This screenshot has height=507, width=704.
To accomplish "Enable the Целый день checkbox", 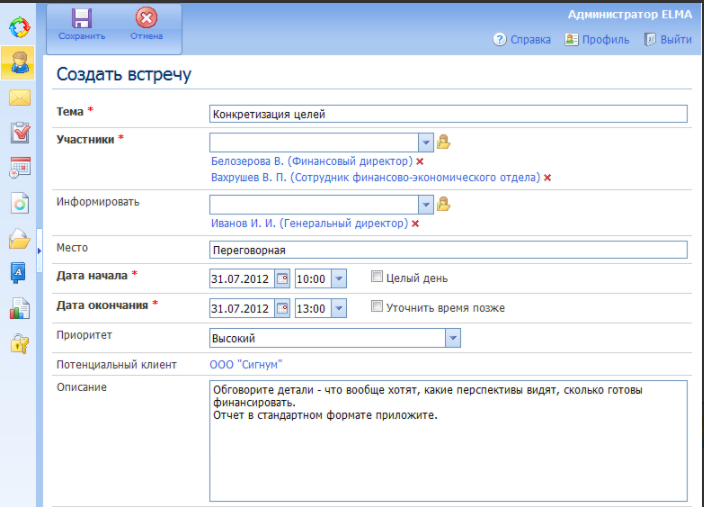I will (x=377, y=278).
